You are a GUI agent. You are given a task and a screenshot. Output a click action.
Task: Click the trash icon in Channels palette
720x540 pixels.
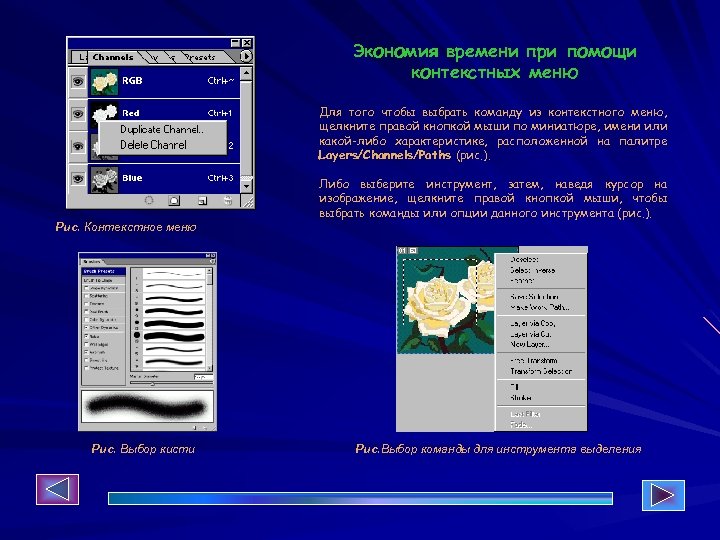[x=228, y=201]
